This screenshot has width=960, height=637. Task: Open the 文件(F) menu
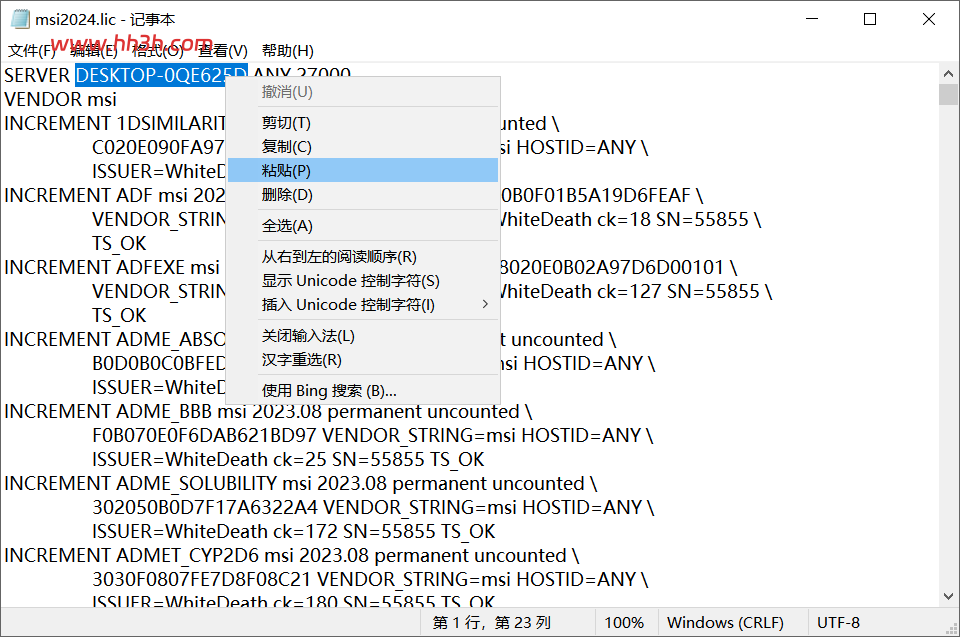click(32, 50)
